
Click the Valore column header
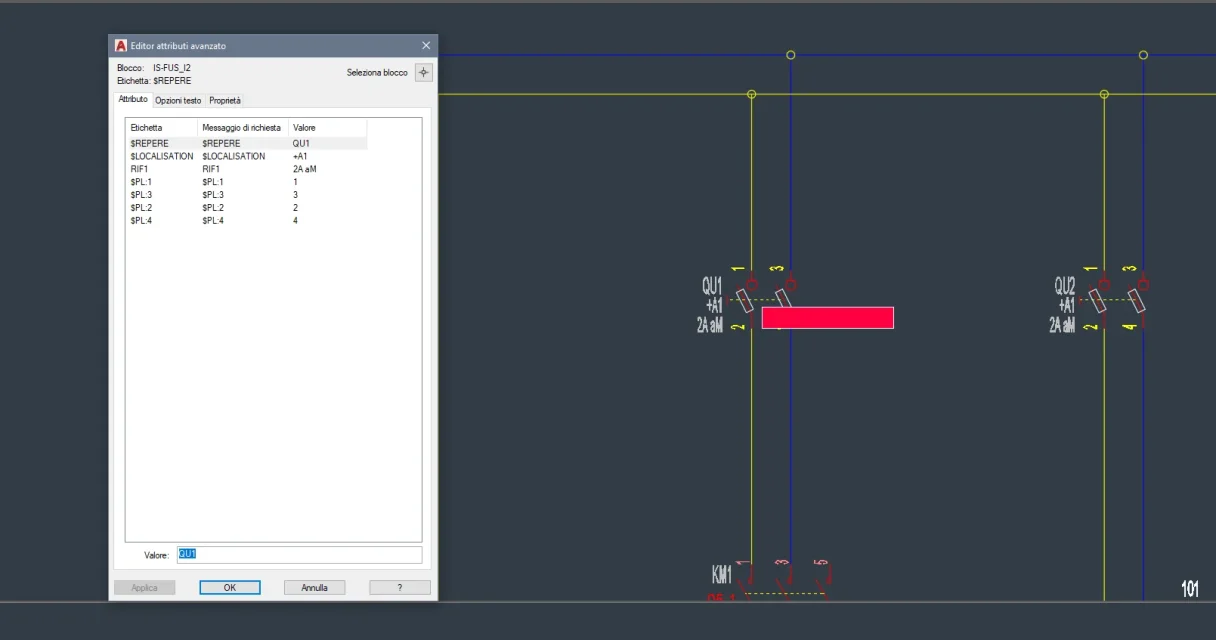328,128
